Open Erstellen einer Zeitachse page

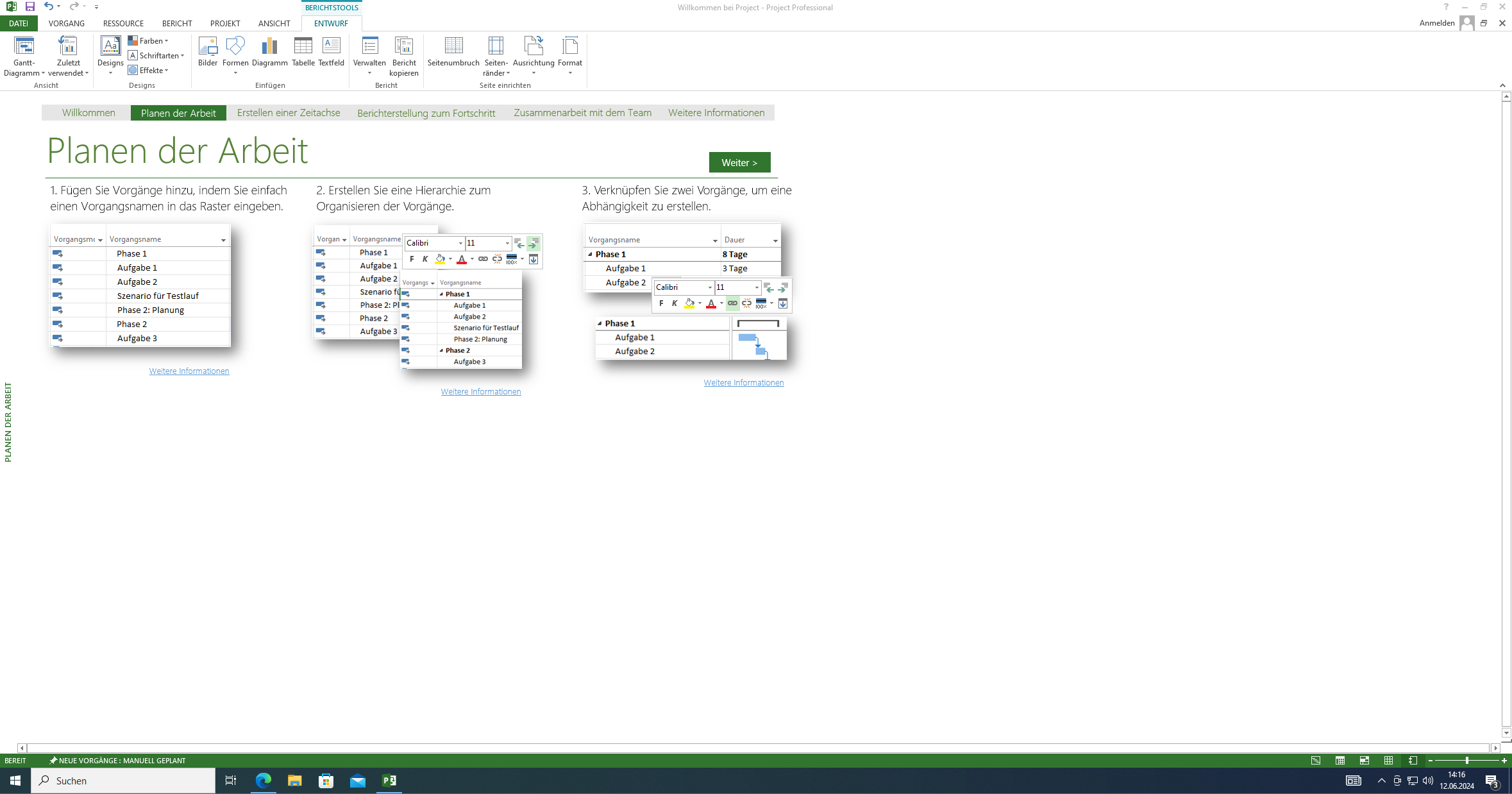click(x=289, y=113)
